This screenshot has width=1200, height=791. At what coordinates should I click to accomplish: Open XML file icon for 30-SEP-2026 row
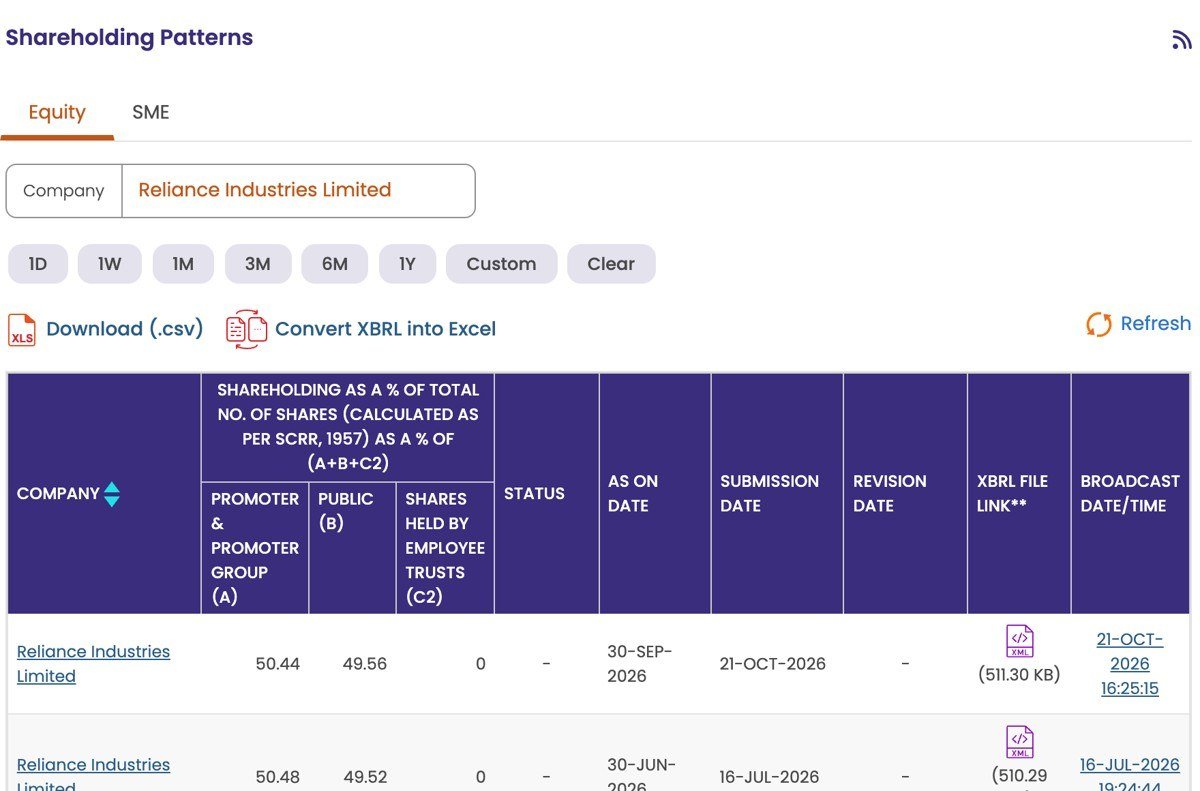pos(1020,641)
